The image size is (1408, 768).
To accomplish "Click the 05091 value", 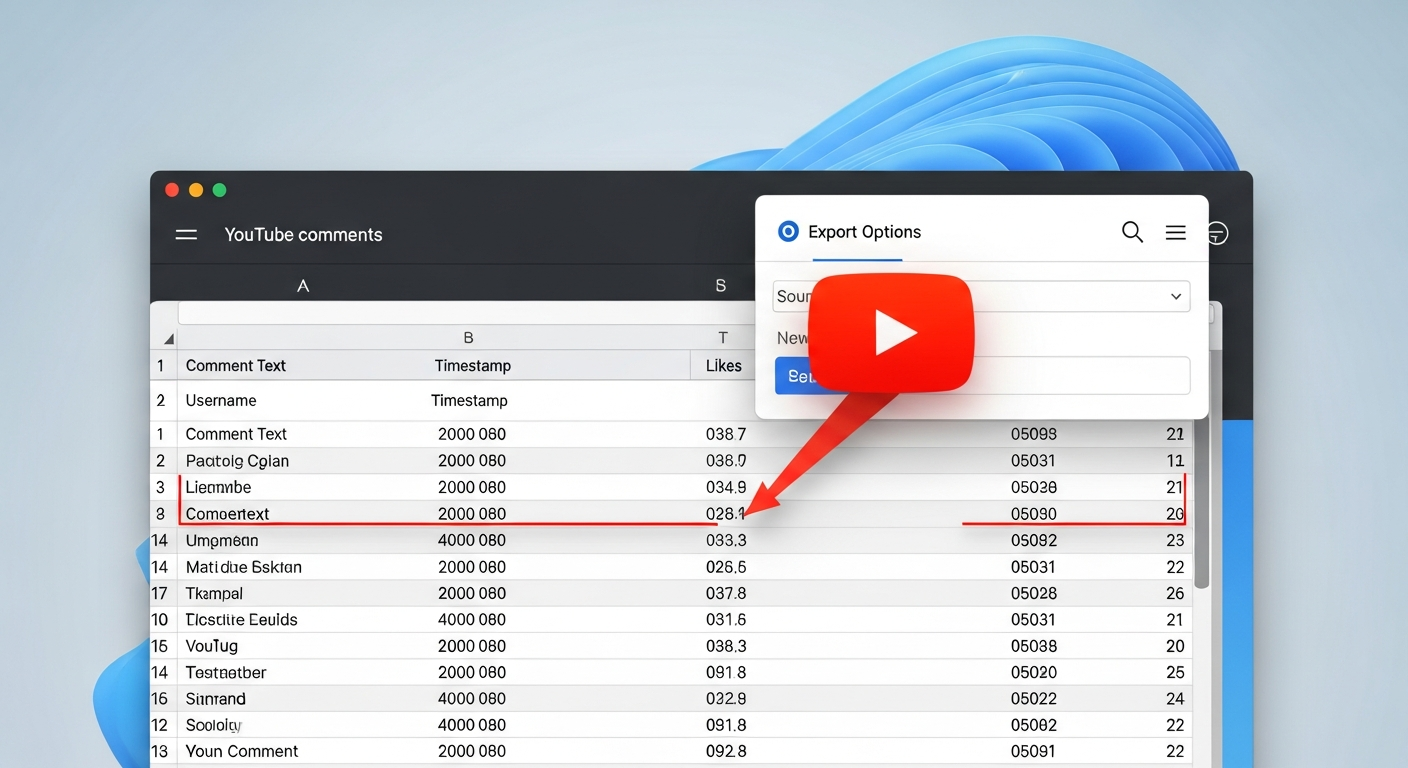I will 1034,752.
